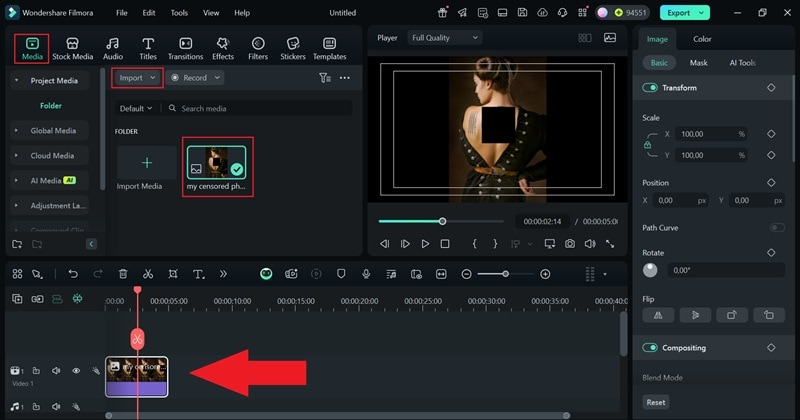Expand the Adjustment Layer item
Viewport: 800px width, 420px height.
(16, 205)
